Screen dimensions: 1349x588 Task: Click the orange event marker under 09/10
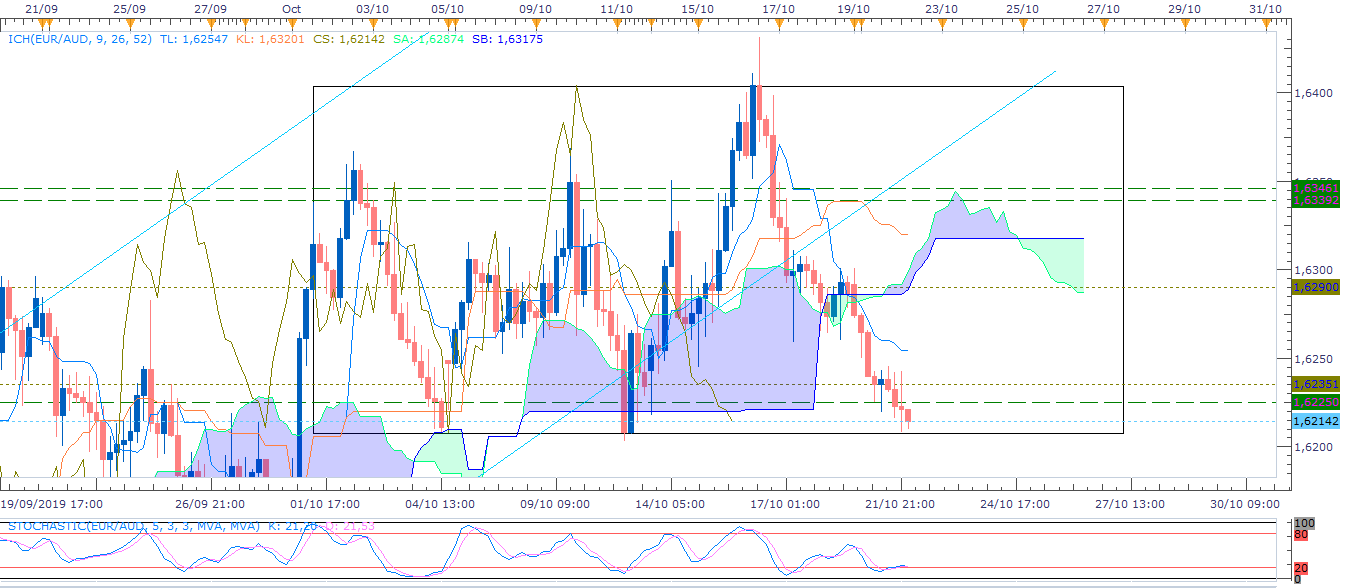coord(536,26)
